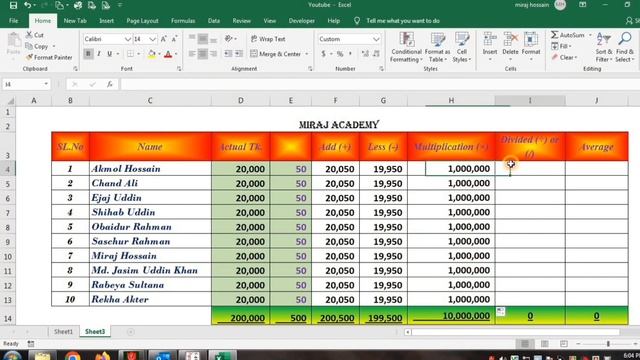
Task: Switch to Sheet1 tab
Action: coord(63,331)
